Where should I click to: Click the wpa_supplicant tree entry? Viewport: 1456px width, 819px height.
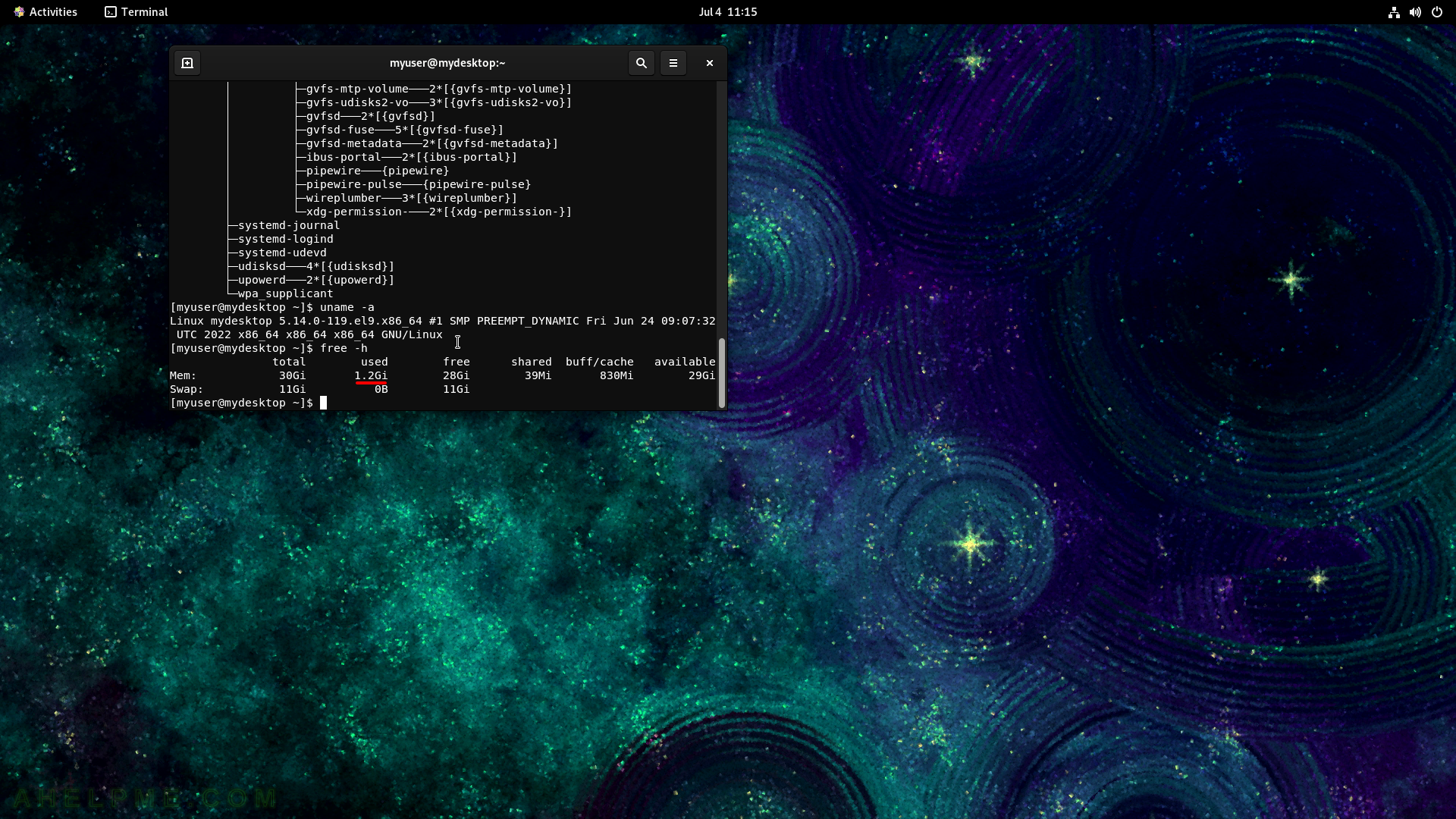coord(286,293)
